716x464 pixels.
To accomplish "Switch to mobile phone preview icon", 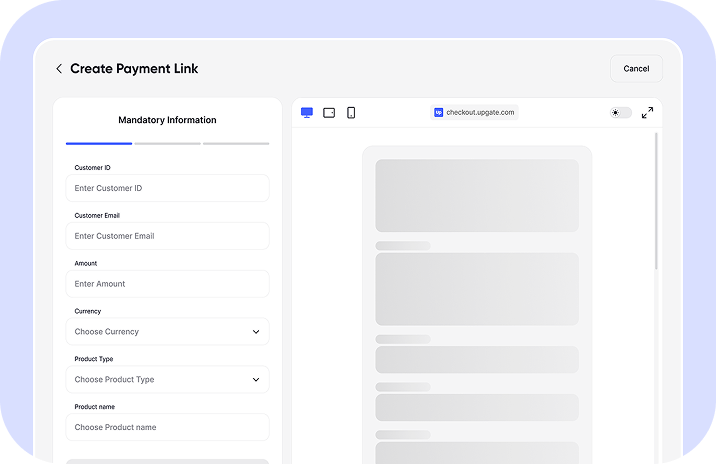I will point(351,113).
